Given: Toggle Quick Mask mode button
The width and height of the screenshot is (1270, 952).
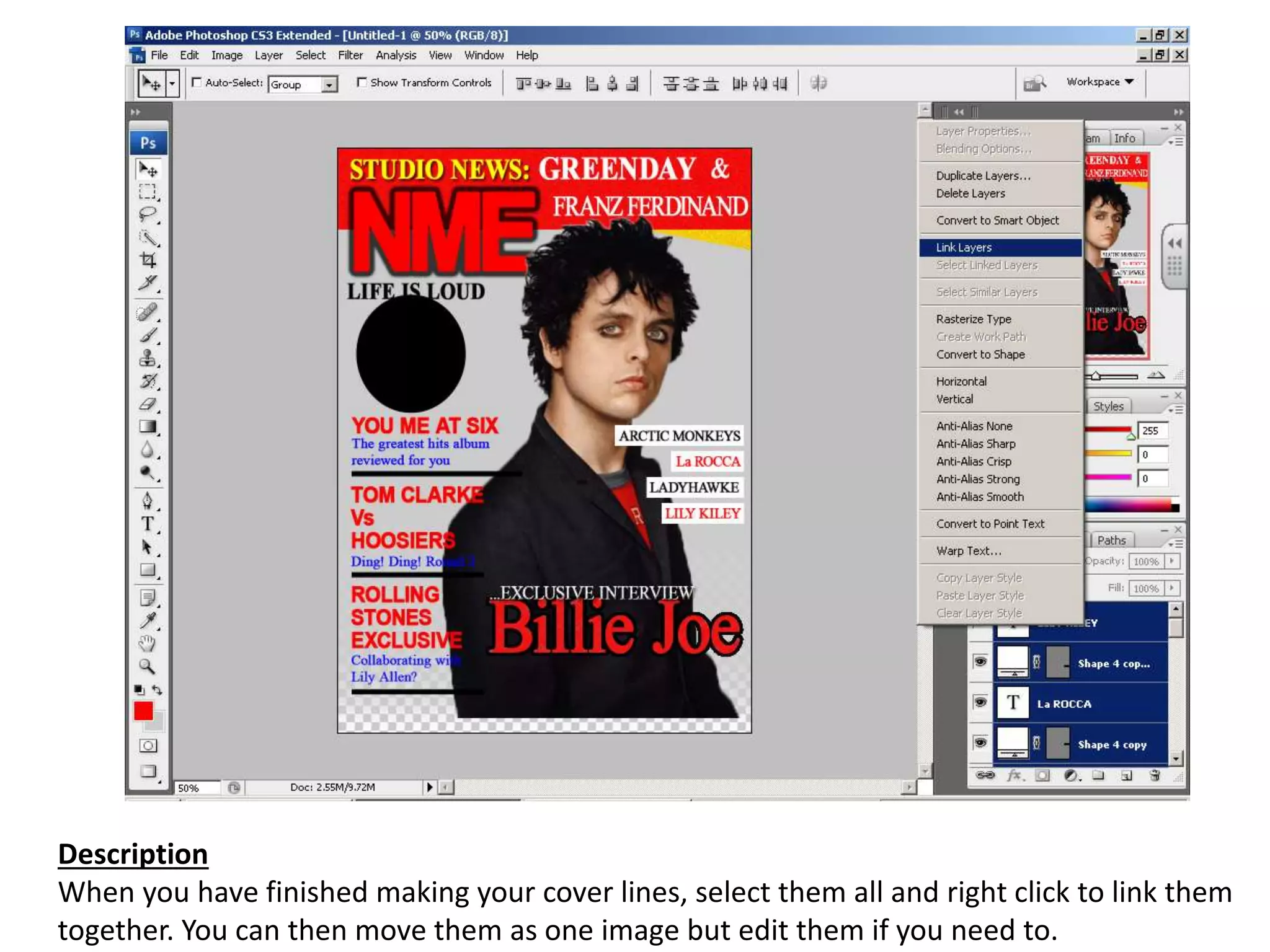Looking at the screenshot, I should point(148,746).
